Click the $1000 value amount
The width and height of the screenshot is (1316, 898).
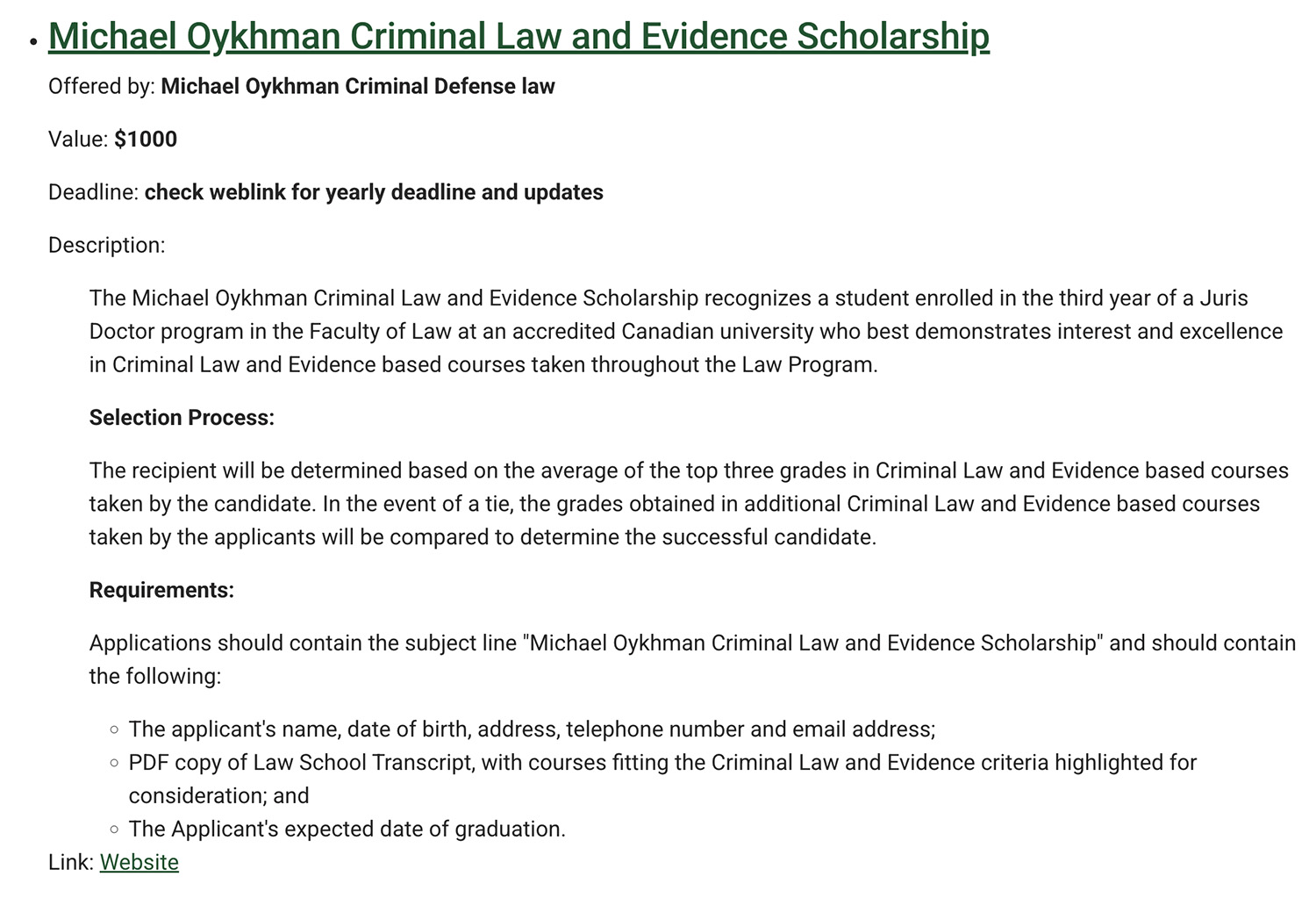pos(146,139)
